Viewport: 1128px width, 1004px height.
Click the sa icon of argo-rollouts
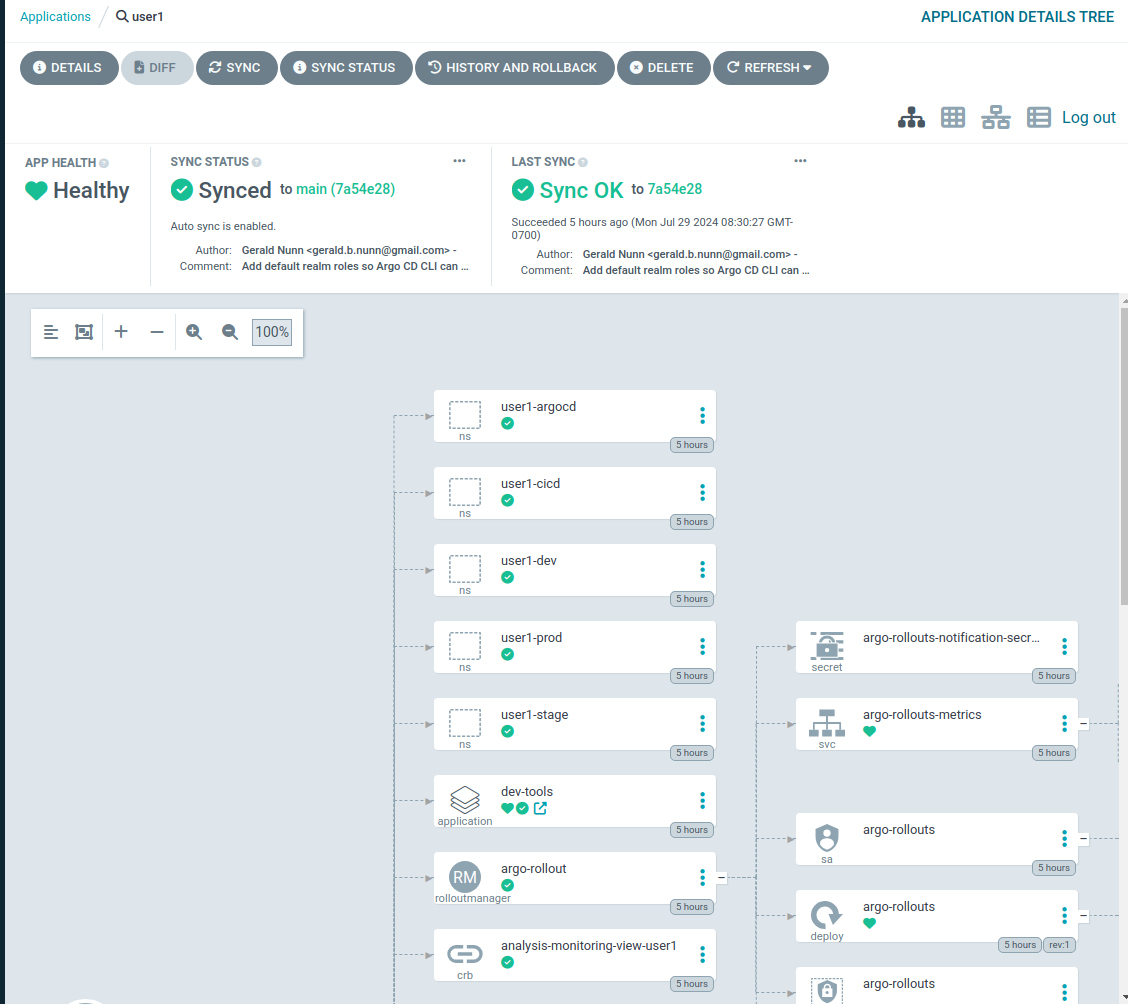tap(827, 838)
